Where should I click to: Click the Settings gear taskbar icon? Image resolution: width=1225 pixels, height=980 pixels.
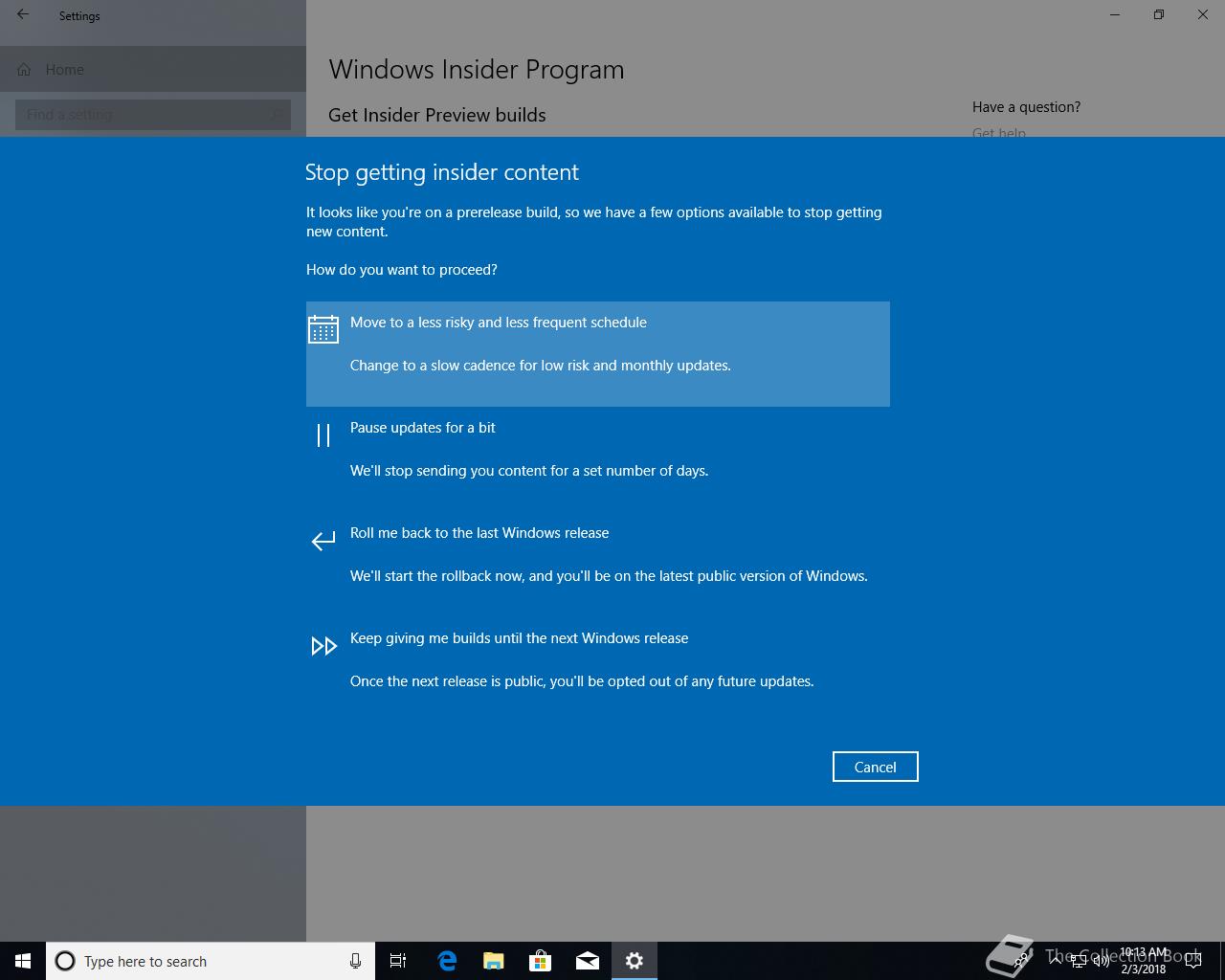635,961
